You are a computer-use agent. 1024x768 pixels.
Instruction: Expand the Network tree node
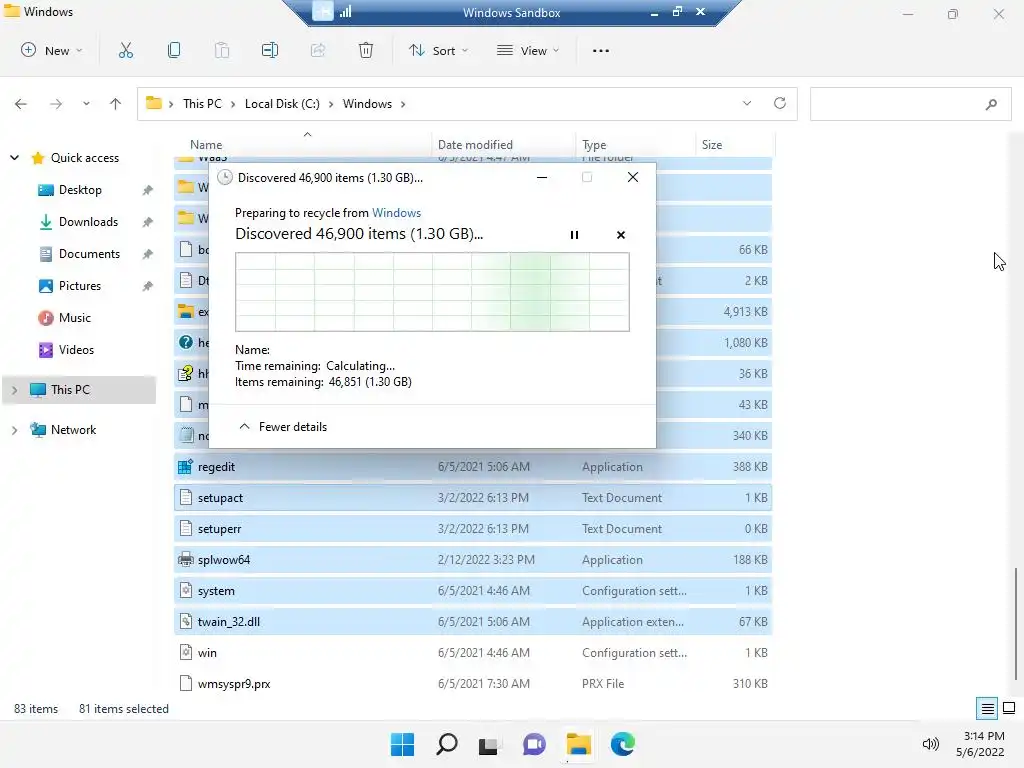(14, 430)
